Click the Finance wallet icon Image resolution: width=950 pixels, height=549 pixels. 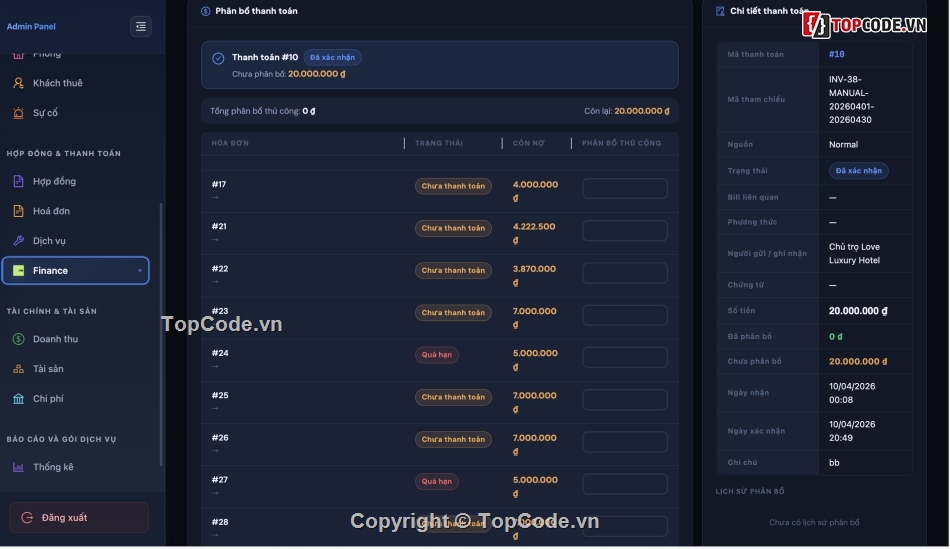(x=19, y=271)
